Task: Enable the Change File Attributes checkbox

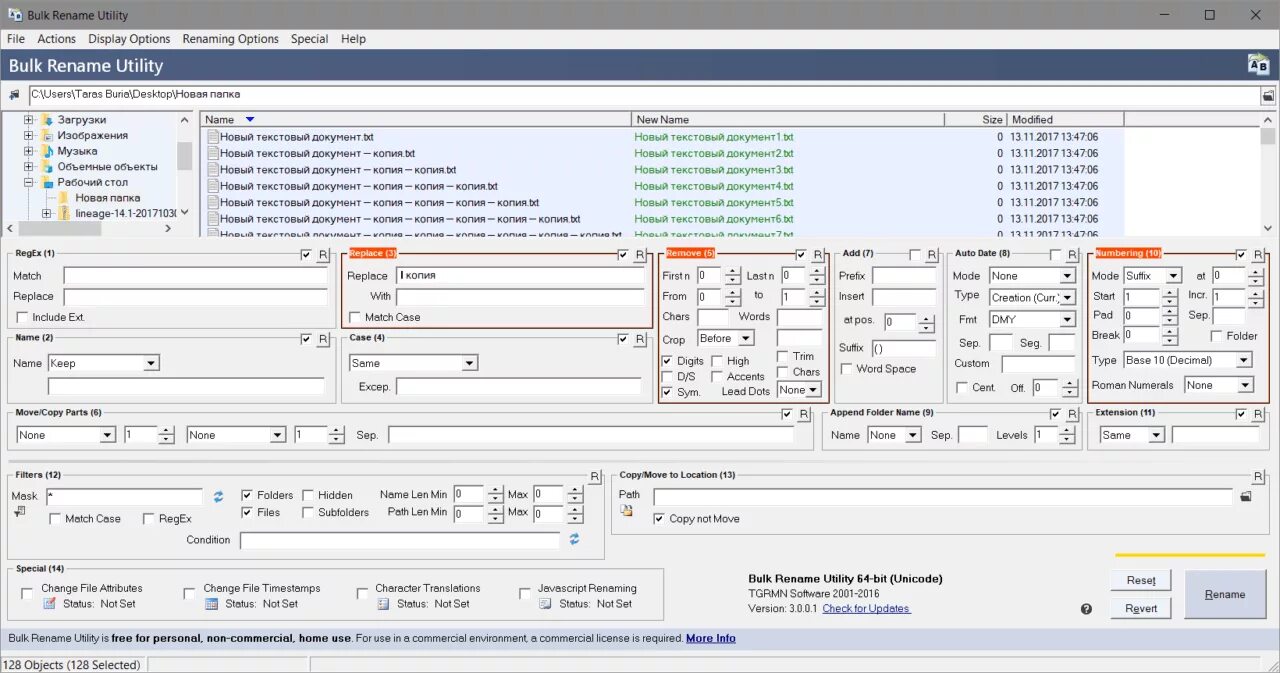Action: (27, 594)
